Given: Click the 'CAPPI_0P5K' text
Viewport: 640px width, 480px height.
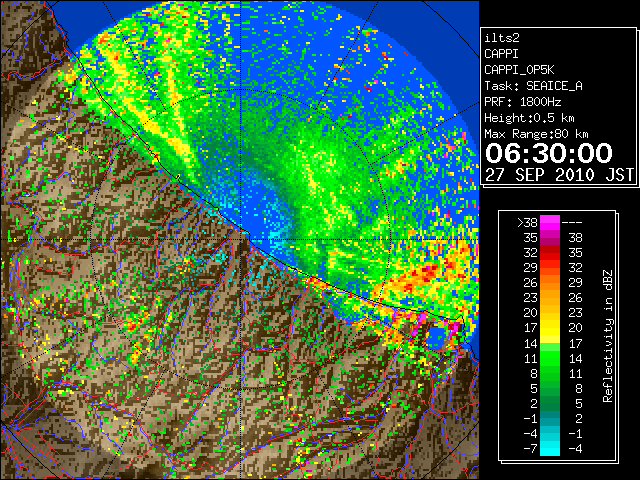Looking at the screenshot, I should click(x=519, y=70).
